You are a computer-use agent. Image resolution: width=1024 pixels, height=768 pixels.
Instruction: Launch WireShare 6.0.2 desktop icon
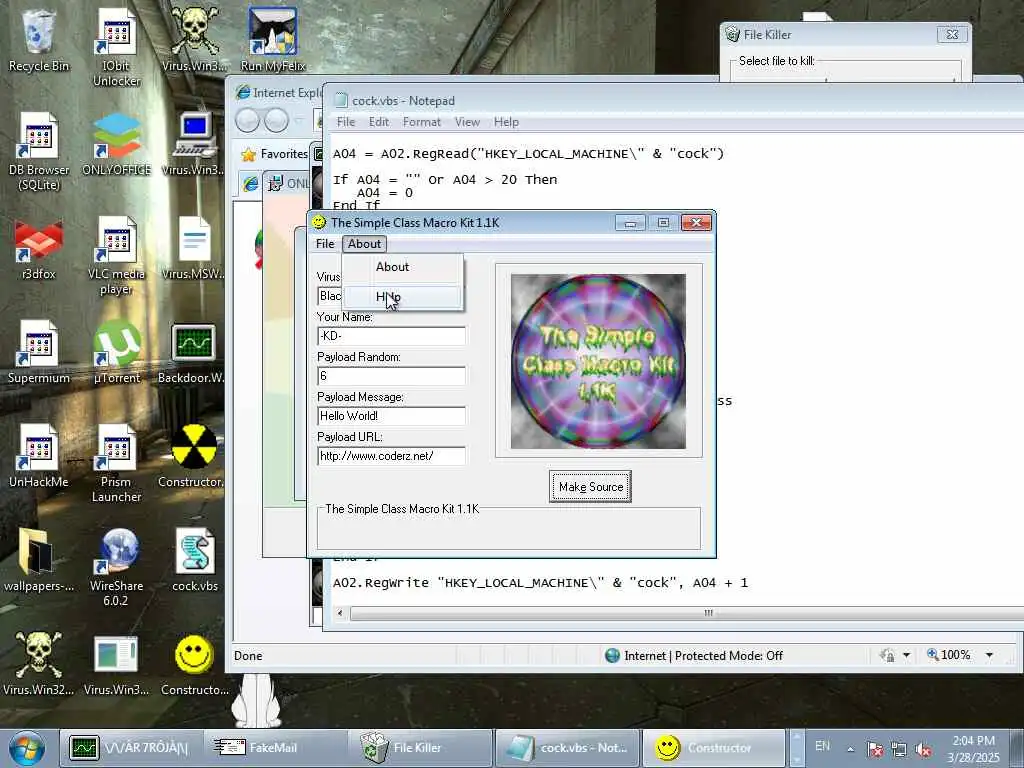pyautogui.click(x=116, y=567)
